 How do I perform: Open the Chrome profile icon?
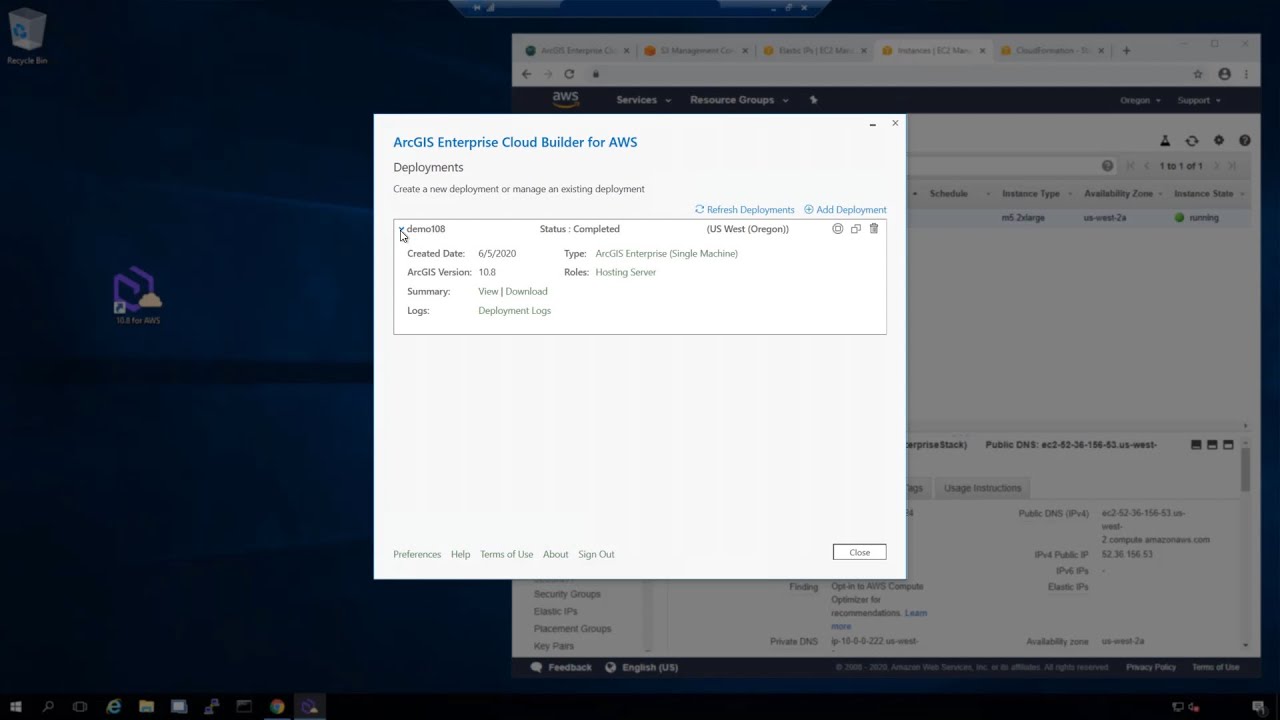point(1224,74)
